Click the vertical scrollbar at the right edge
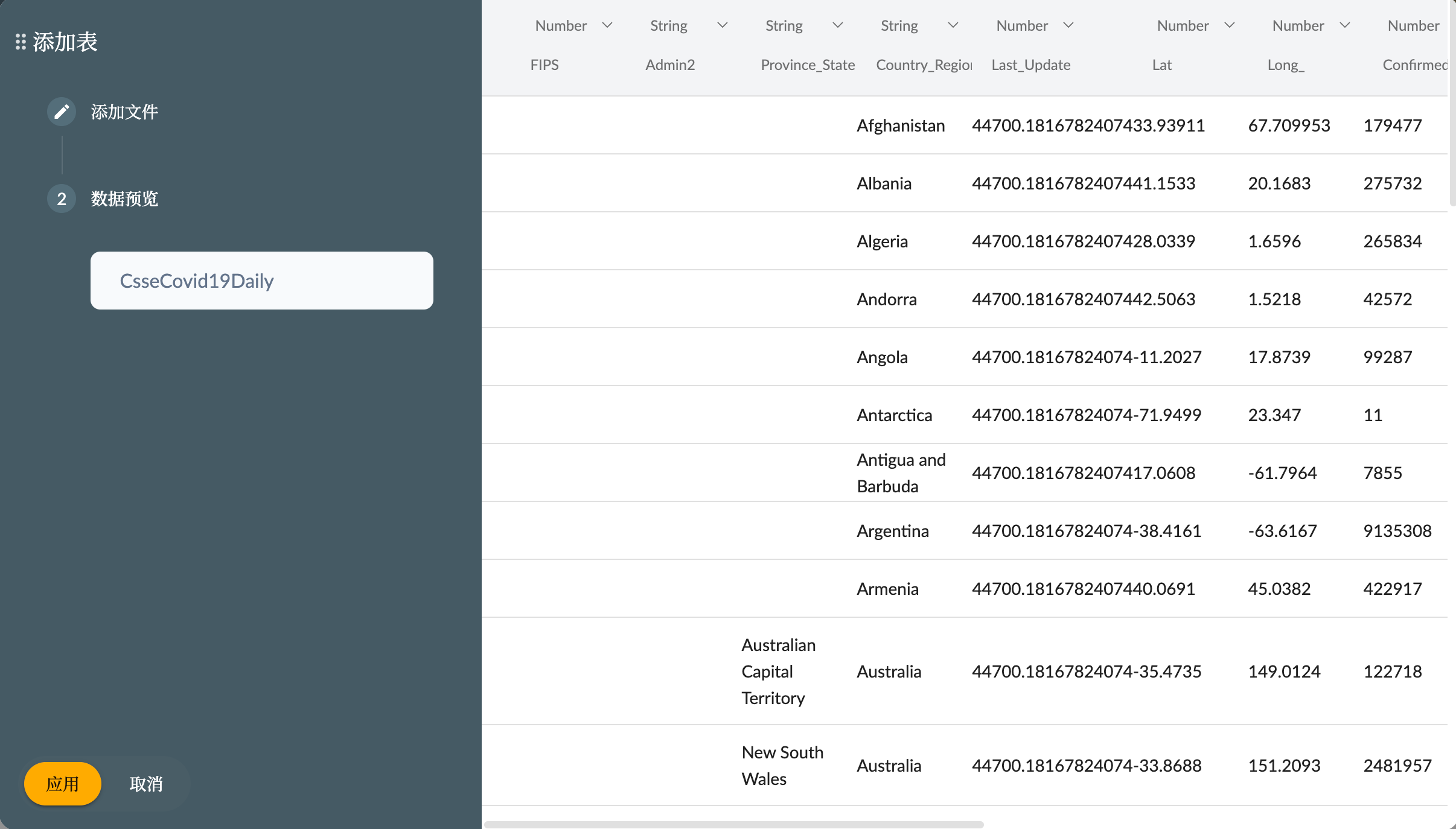Screen dimensions: 1456x829 pos(1452,103)
